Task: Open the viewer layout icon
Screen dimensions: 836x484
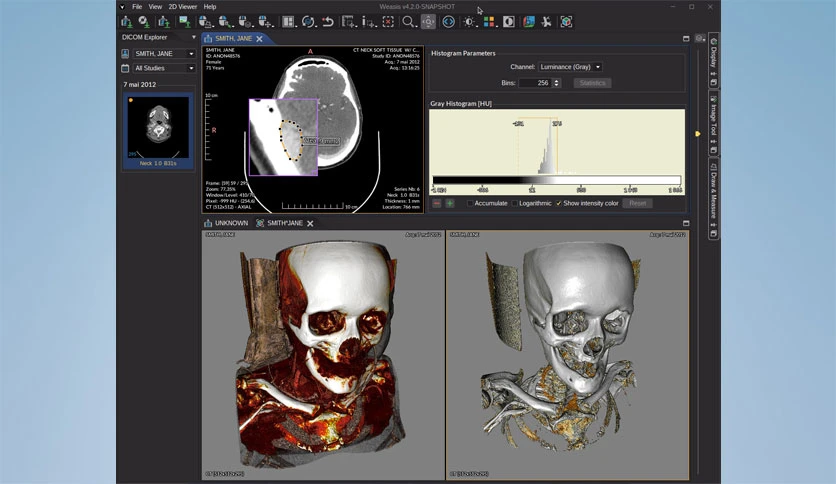Action: [289, 22]
